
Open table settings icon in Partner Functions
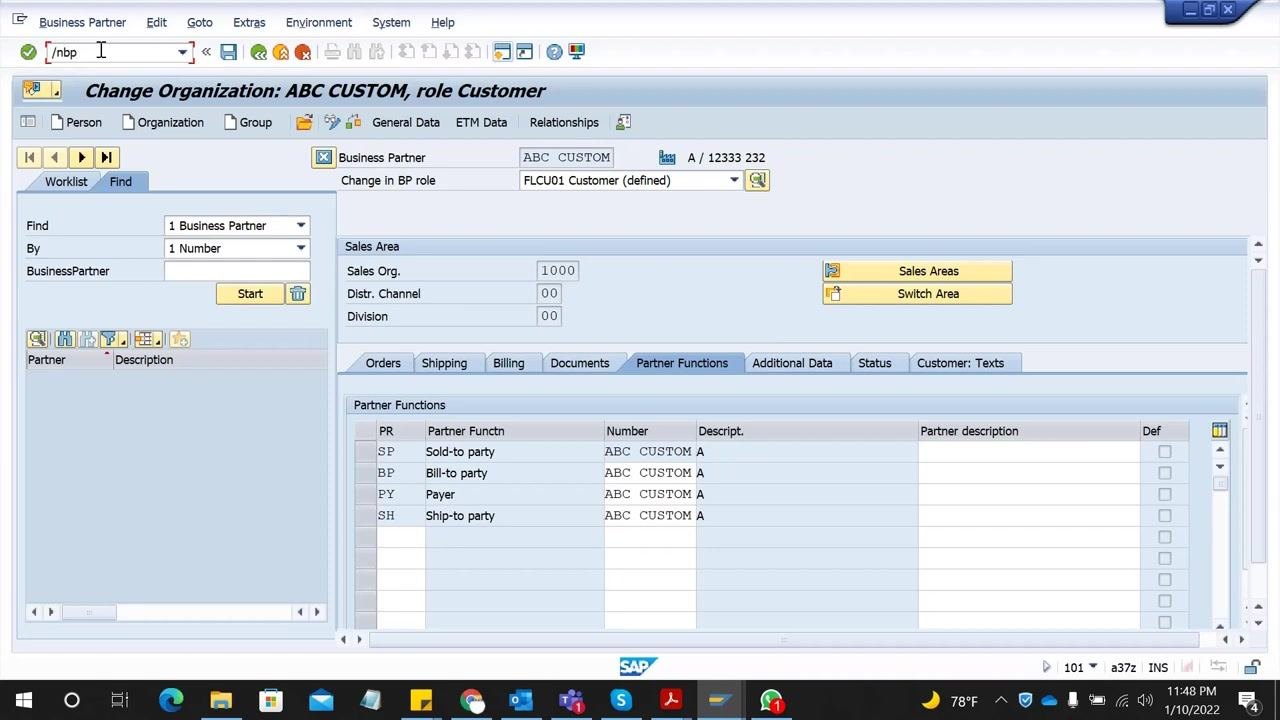pos(1219,430)
